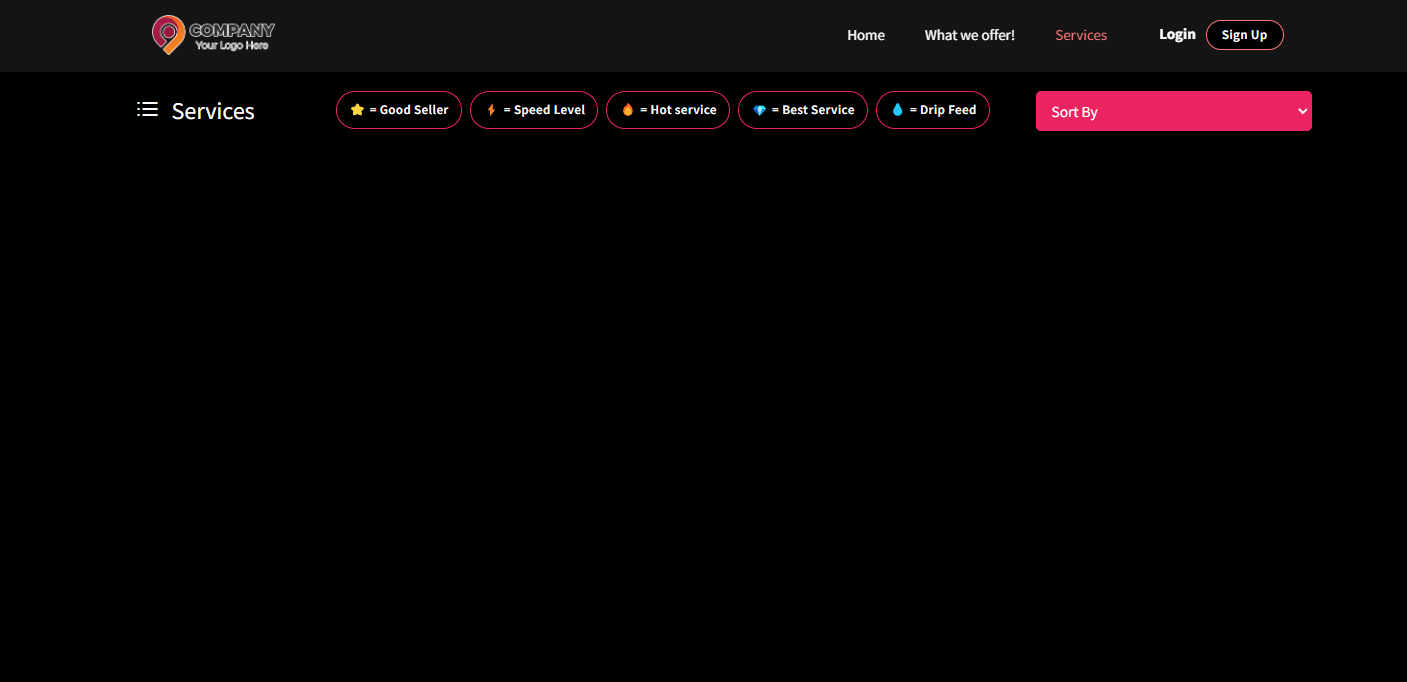Open the Login link
Viewport: 1407px width, 682px height.
coord(1177,34)
